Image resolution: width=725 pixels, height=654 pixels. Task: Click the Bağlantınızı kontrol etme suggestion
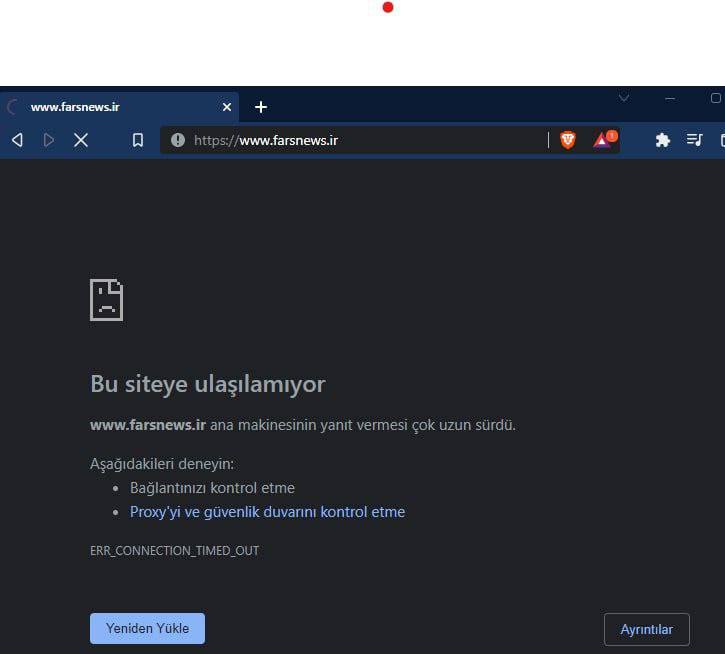tap(212, 488)
